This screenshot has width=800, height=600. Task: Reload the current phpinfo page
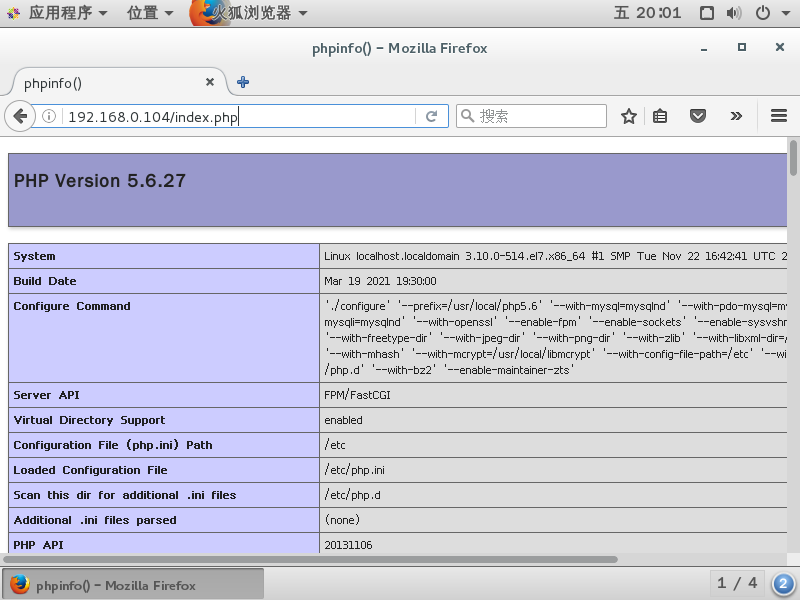click(x=432, y=116)
